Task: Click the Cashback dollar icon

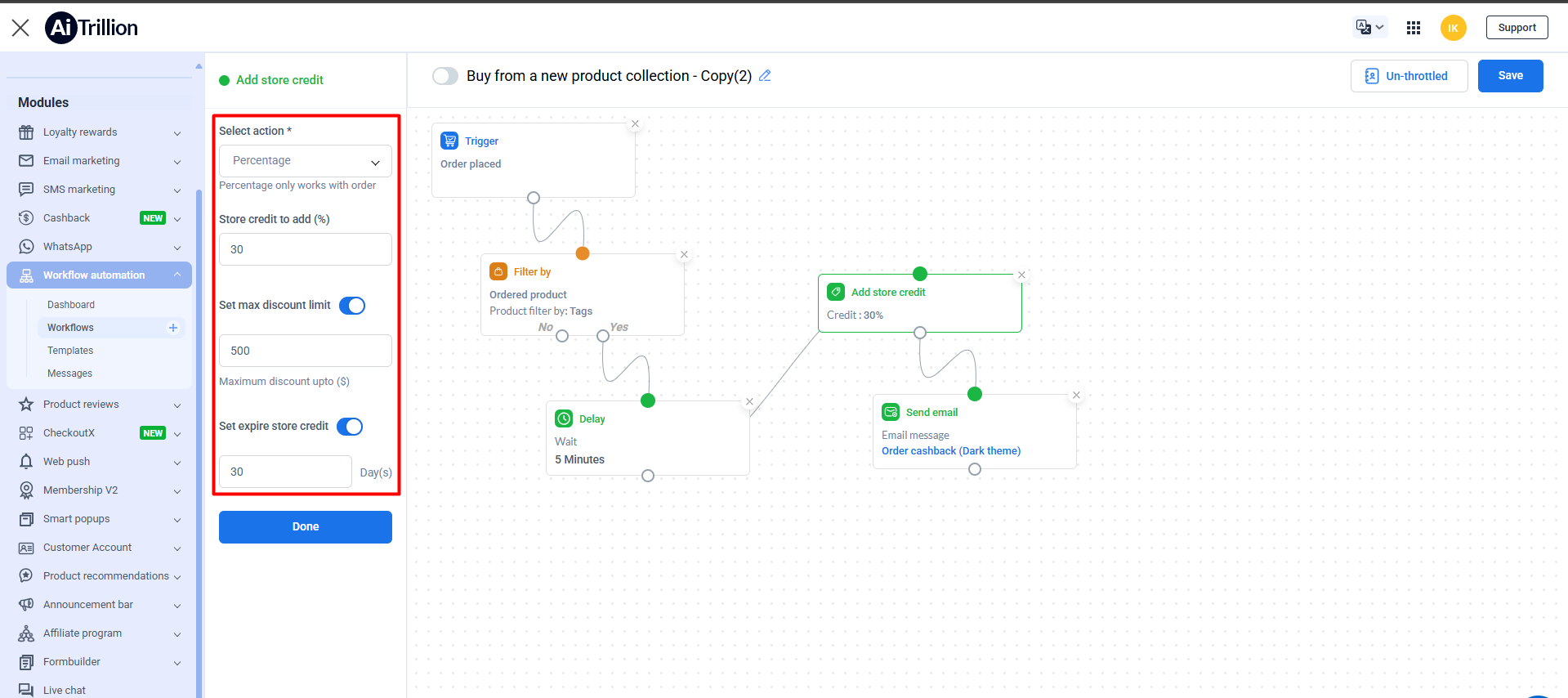Action: pyautogui.click(x=26, y=218)
